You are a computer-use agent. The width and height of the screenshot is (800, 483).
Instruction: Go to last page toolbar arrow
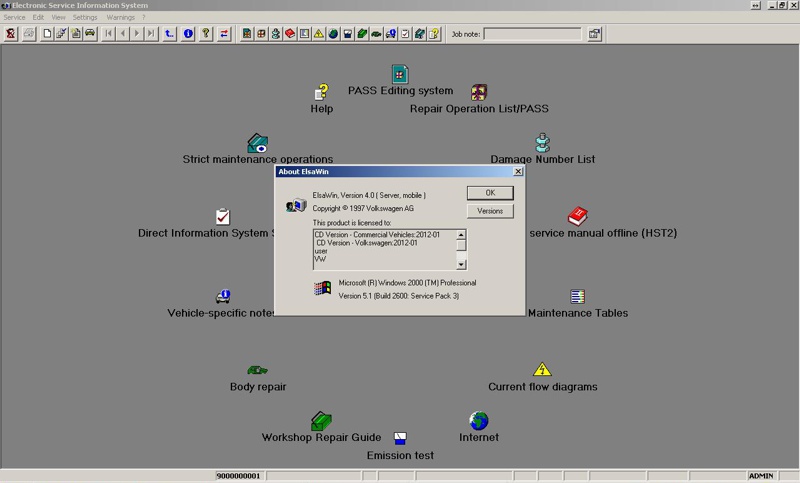click(151, 34)
